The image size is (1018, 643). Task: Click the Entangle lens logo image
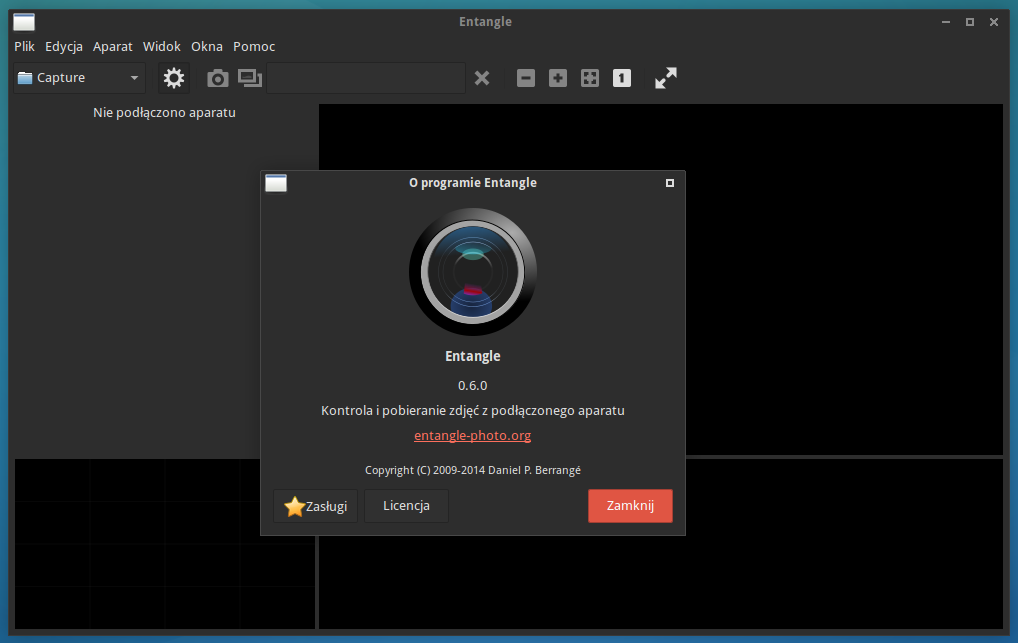click(x=473, y=271)
